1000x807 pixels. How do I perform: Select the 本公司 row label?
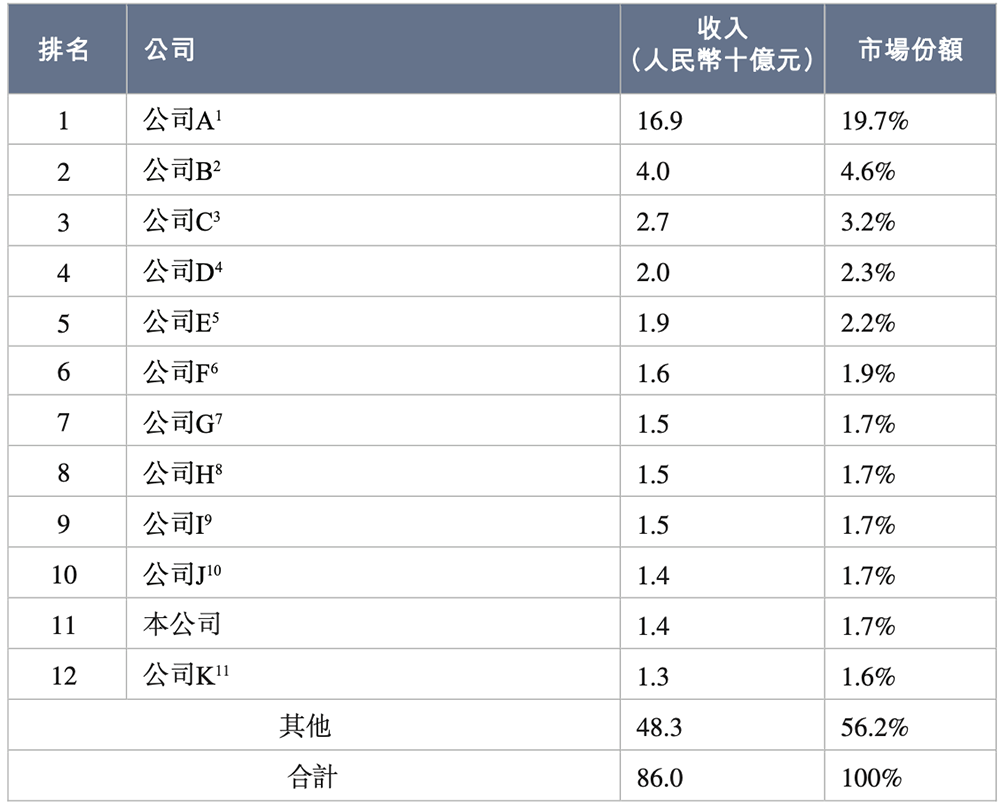[x=181, y=626]
